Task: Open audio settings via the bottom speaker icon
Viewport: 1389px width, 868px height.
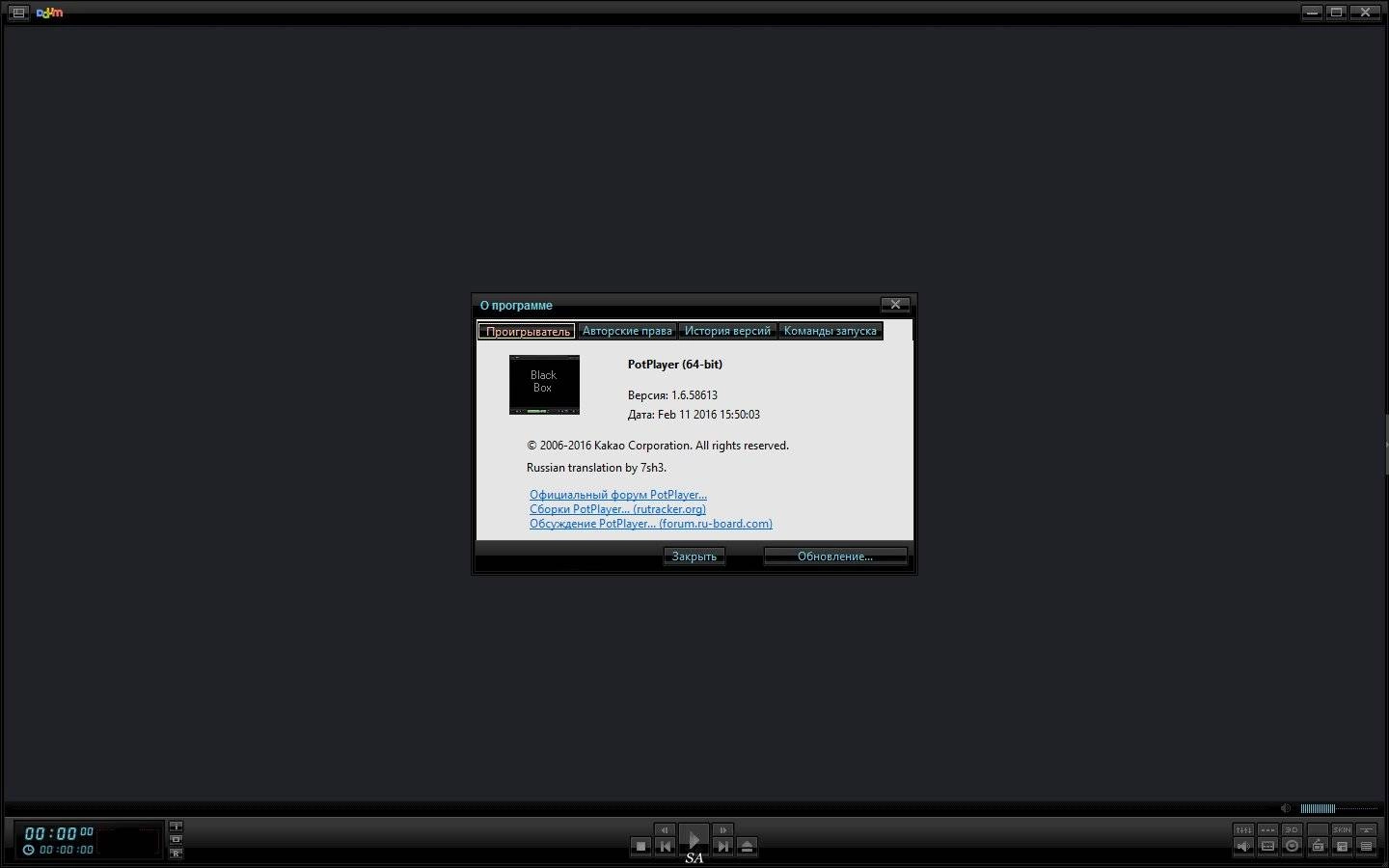Action: (1243, 846)
